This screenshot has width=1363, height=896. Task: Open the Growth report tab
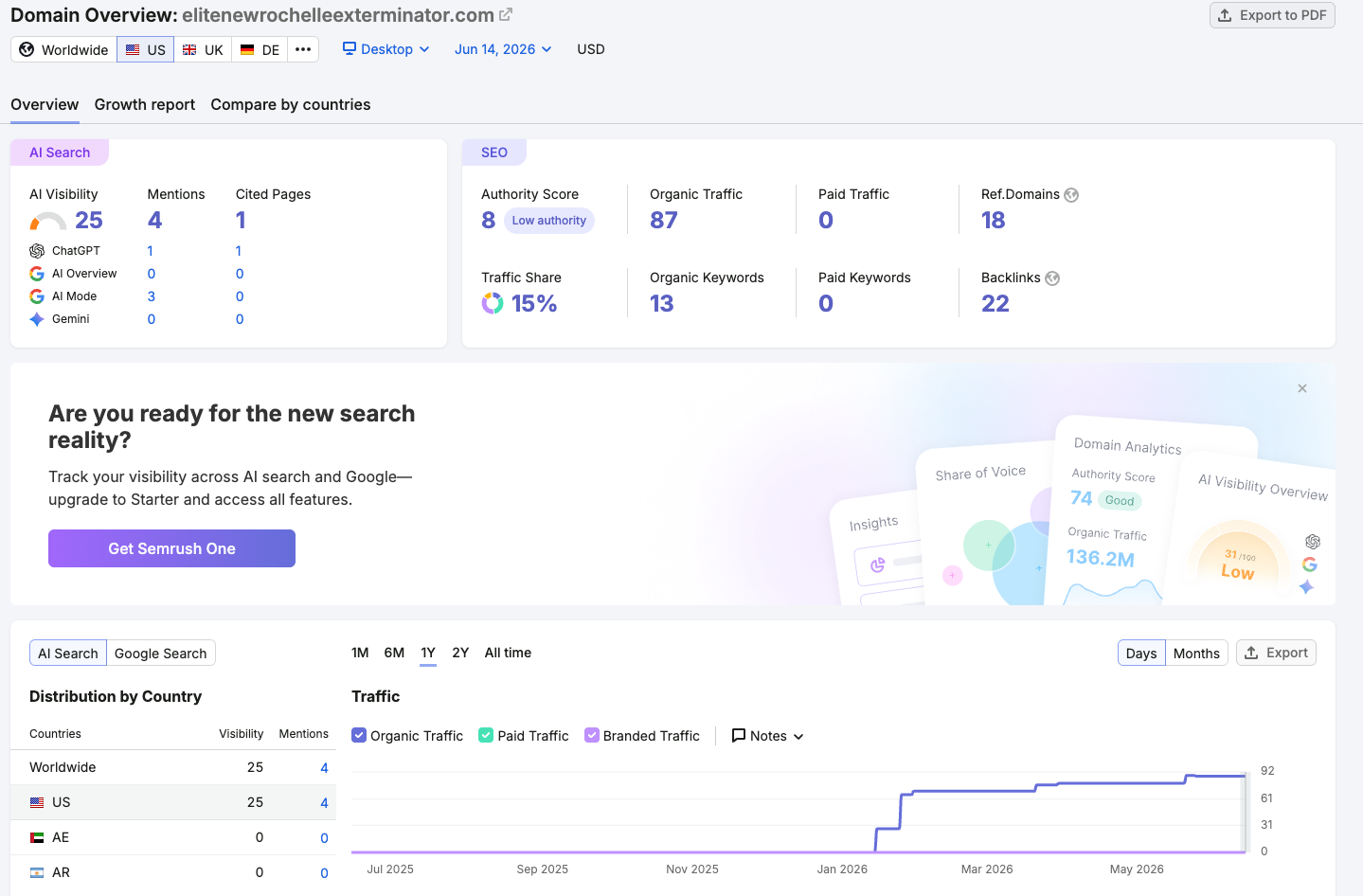click(145, 104)
